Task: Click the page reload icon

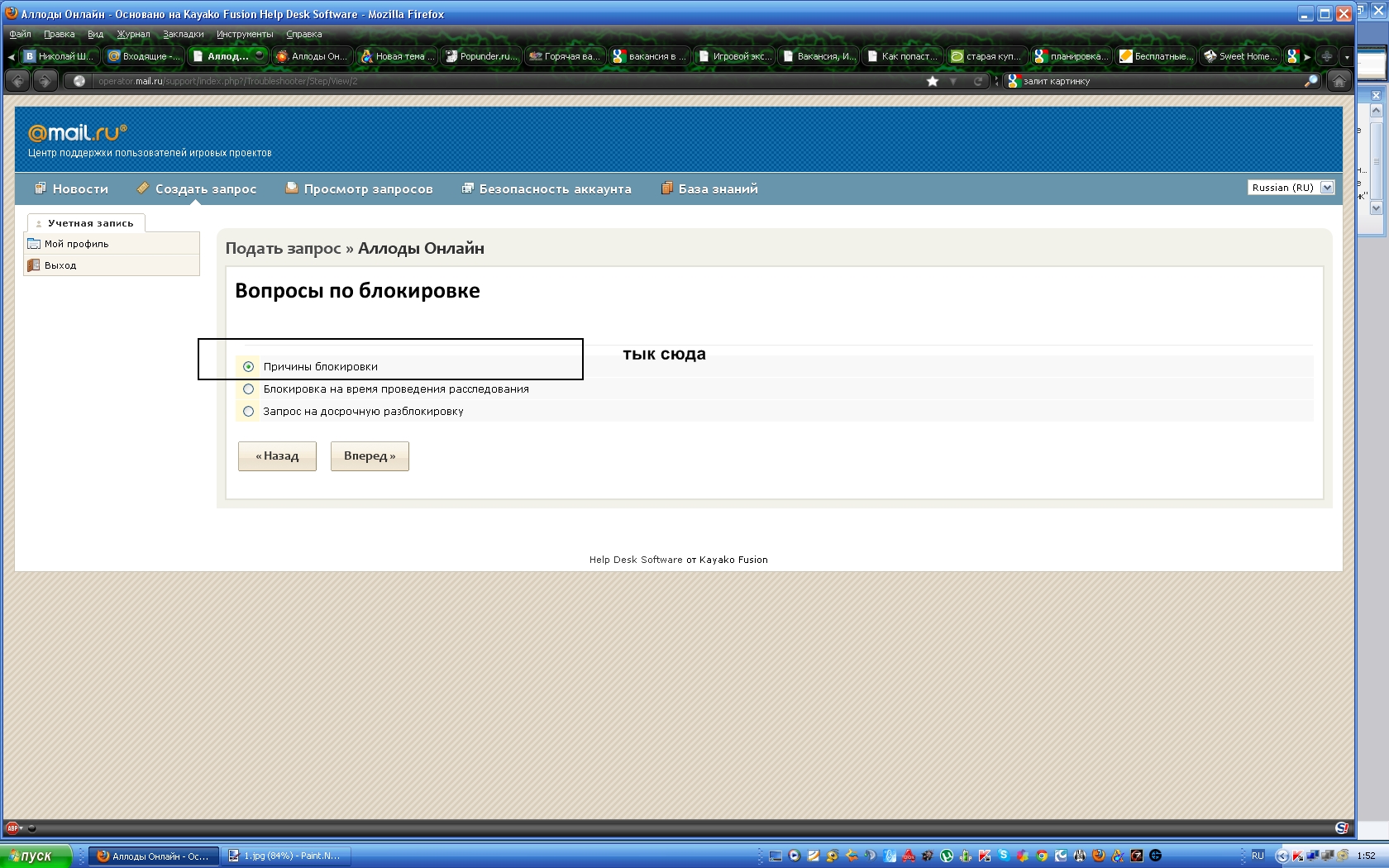Action: point(977,81)
